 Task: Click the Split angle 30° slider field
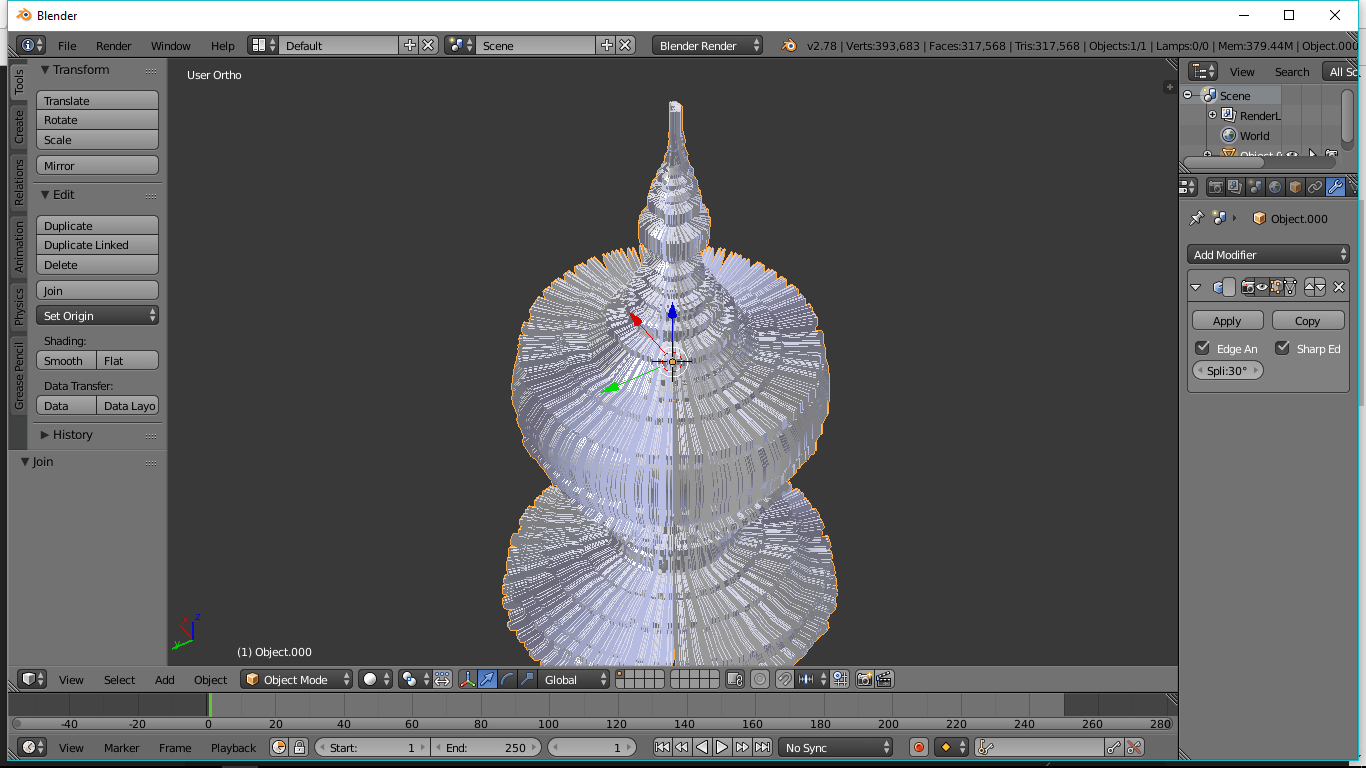coord(1227,371)
